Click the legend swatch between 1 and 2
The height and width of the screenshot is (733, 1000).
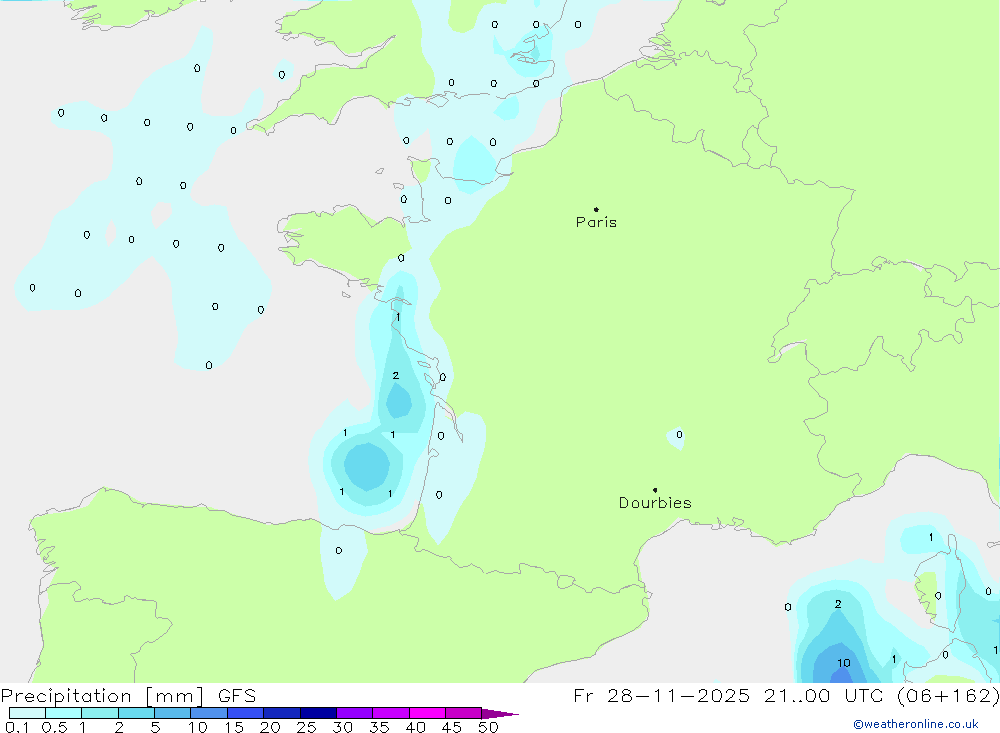pos(100,713)
